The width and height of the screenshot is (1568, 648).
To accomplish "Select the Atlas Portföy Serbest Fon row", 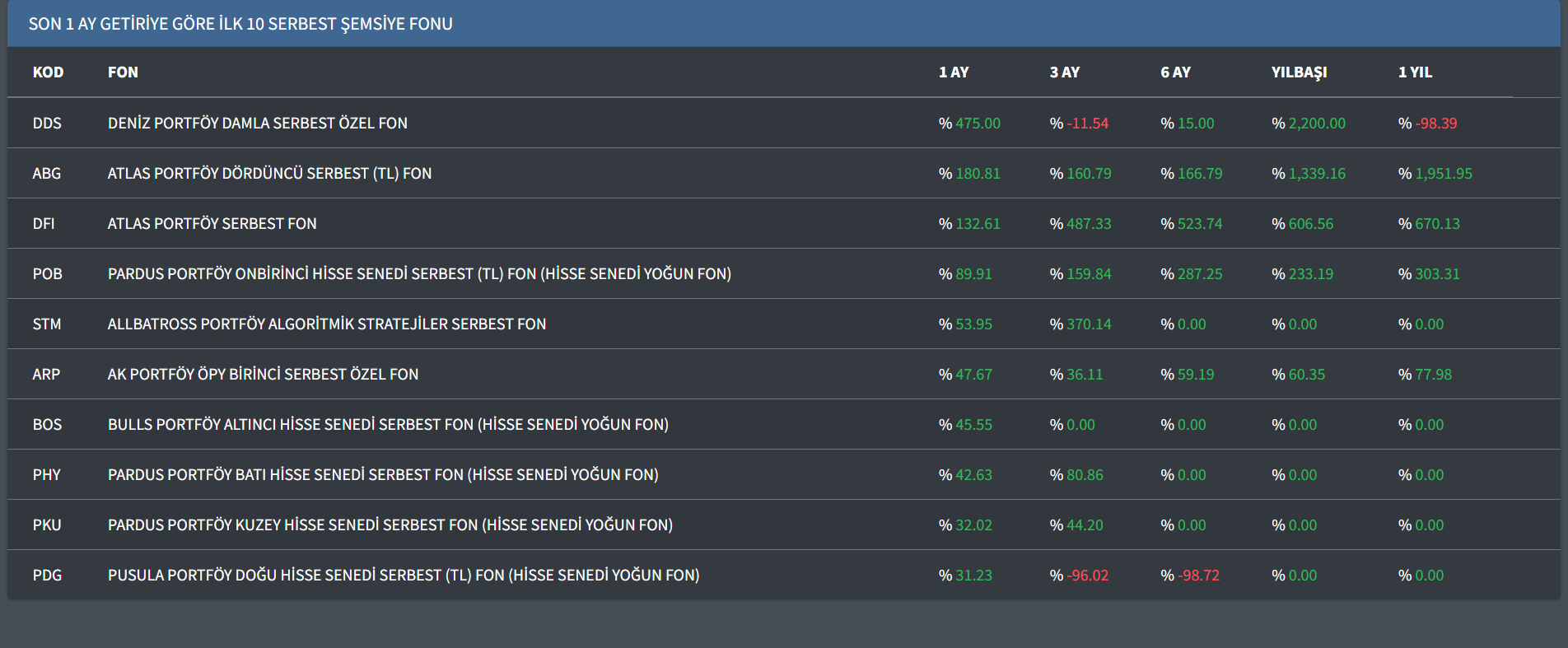I will 212,224.
